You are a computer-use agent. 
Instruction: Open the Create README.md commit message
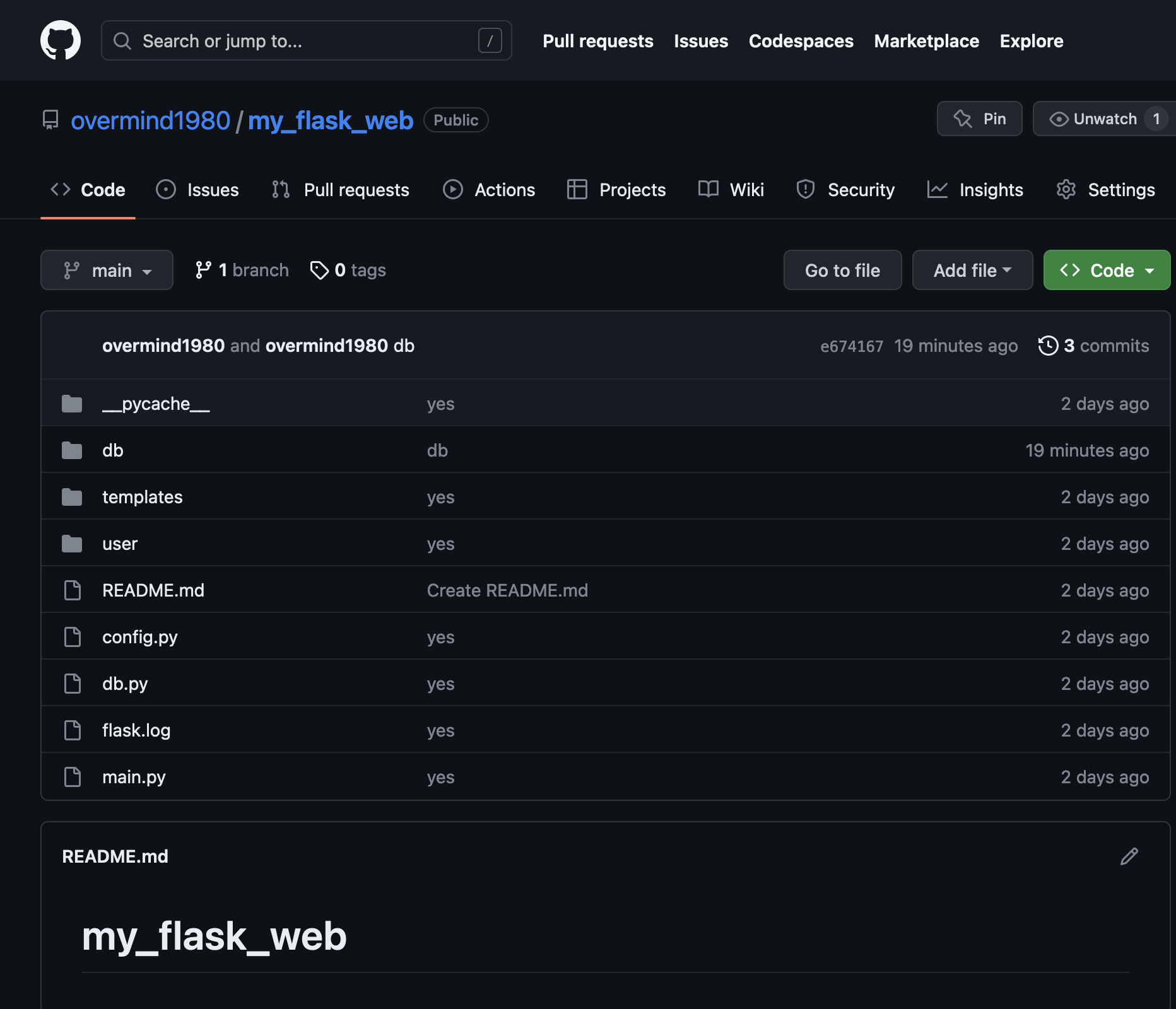click(x=507, y=590)
